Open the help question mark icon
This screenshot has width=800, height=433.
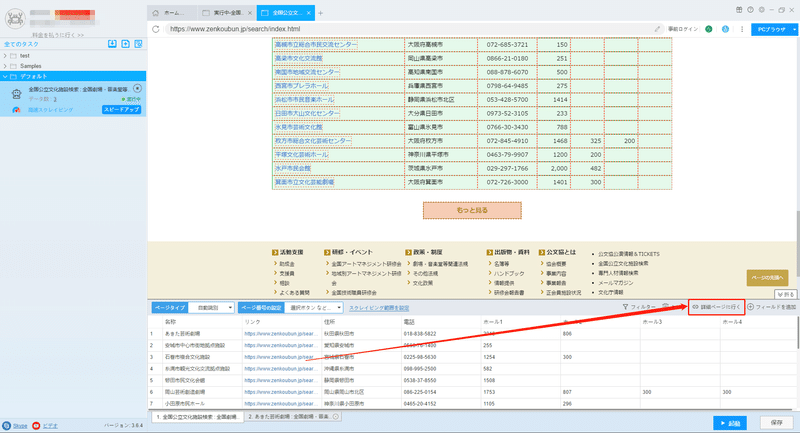tap(751, 10)
